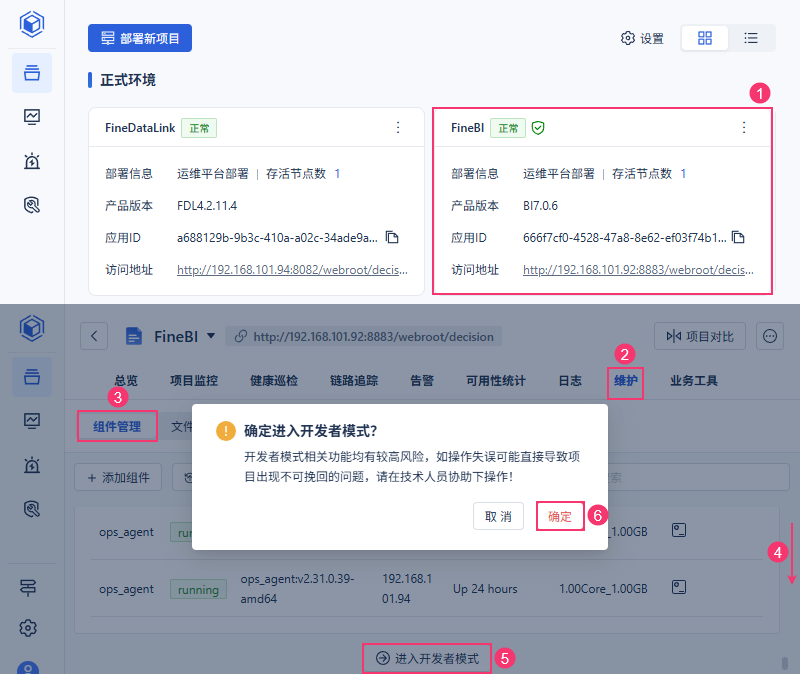The height and width of the screenshot is (674, 800).
Task: Open the 可用性统计 tab
Action: [x=496, y=381]
